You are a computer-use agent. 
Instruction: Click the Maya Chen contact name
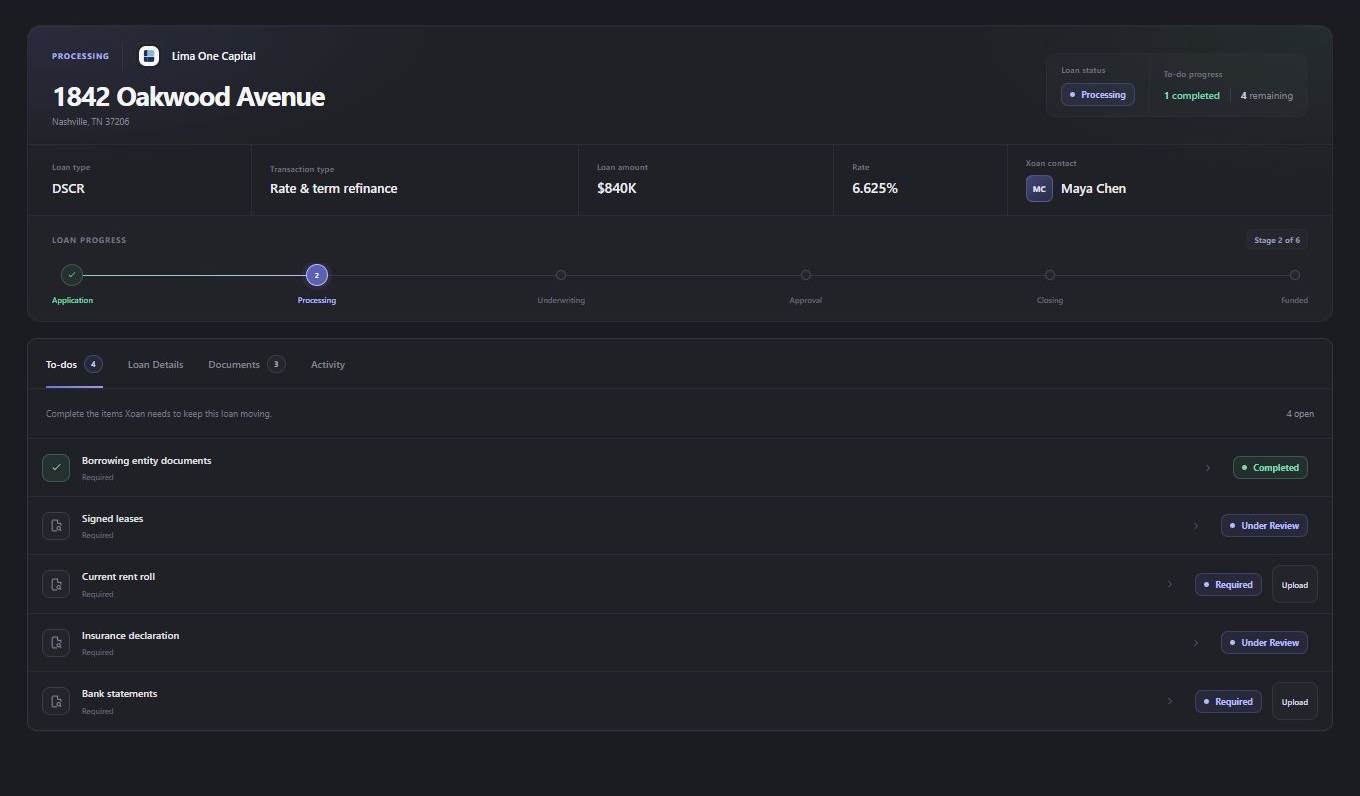1094,189
